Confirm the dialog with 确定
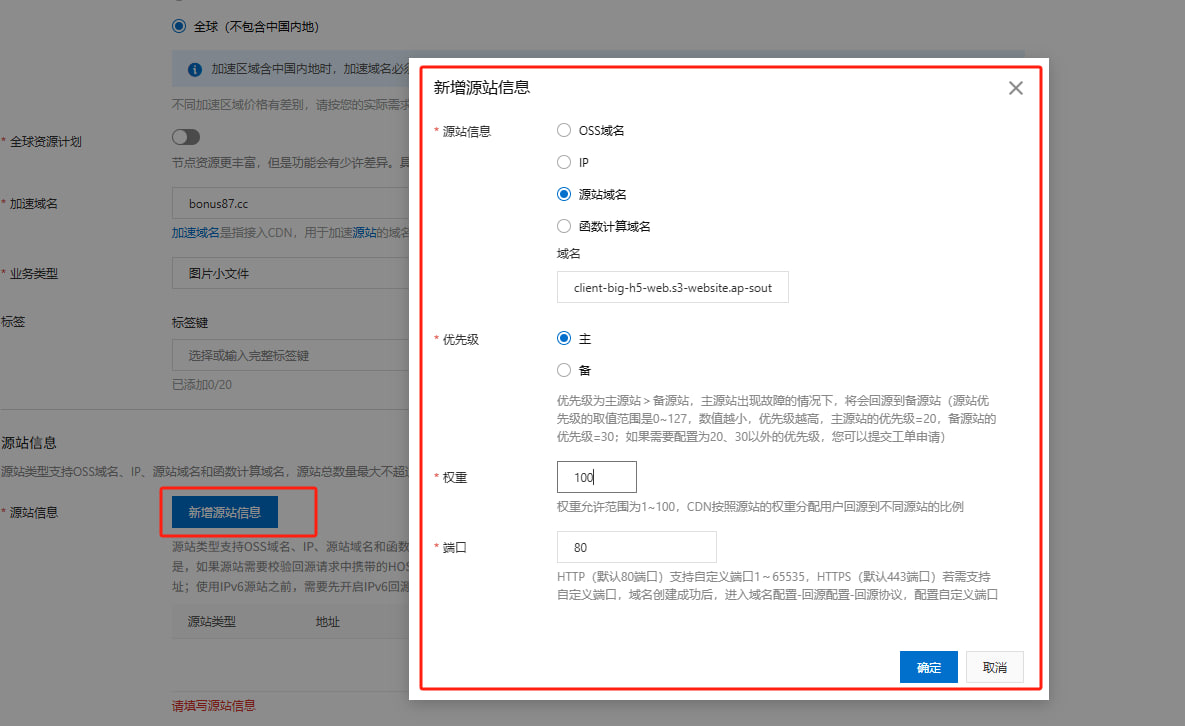The image size is (1185, 726). 928,667
